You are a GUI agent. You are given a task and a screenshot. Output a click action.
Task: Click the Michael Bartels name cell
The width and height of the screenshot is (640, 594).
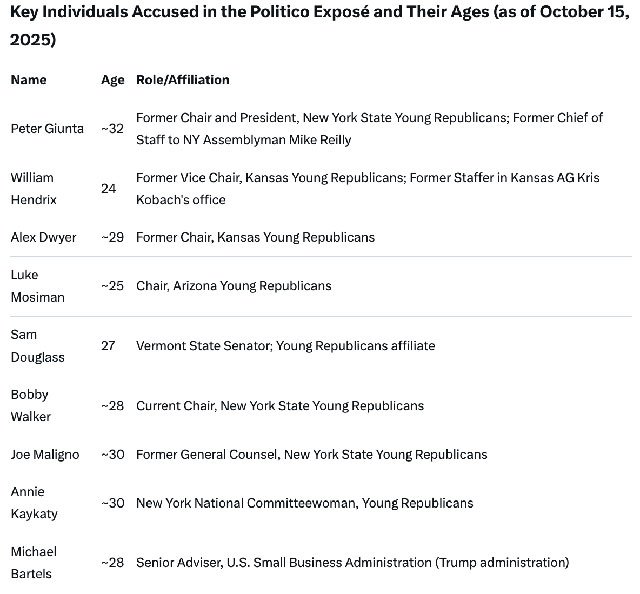(x=33, y=563)
